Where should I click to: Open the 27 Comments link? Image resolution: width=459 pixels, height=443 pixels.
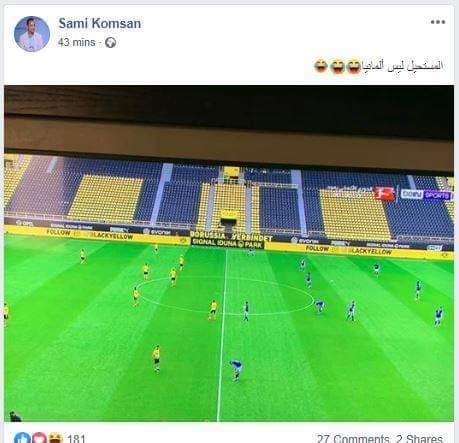click(x=353, y=438)
